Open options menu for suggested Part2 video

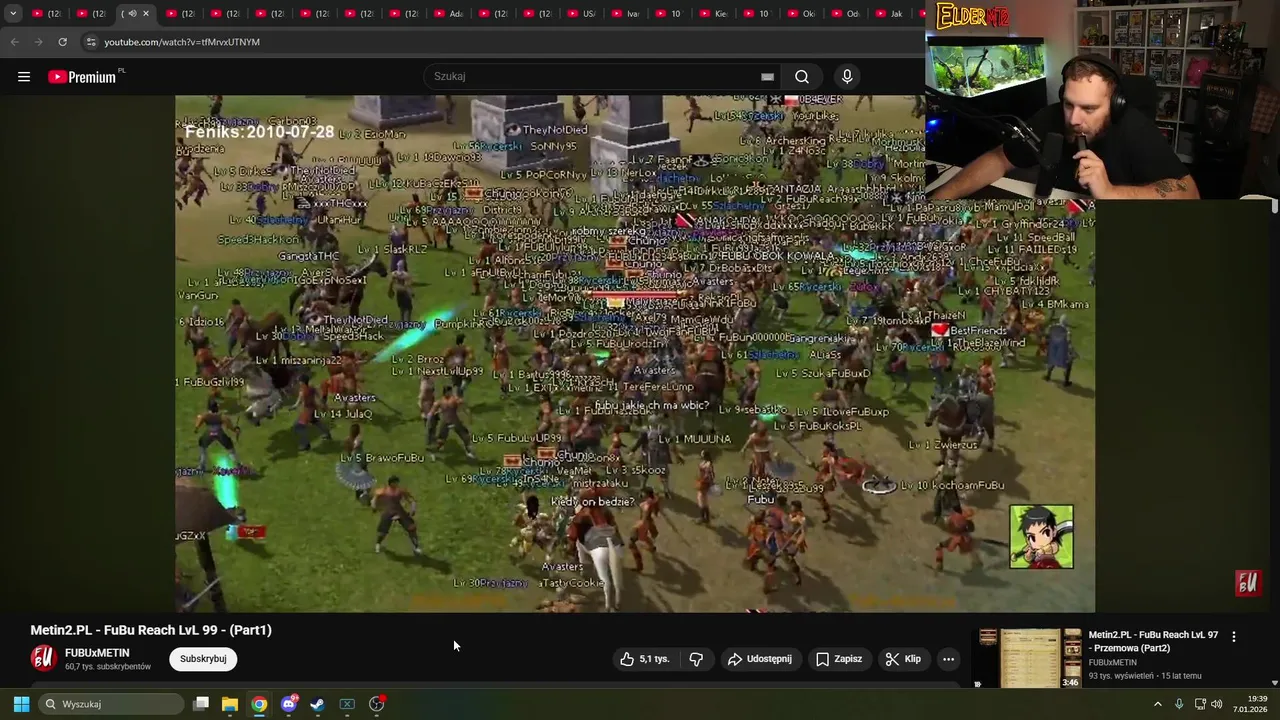[x=1233, y=636]
